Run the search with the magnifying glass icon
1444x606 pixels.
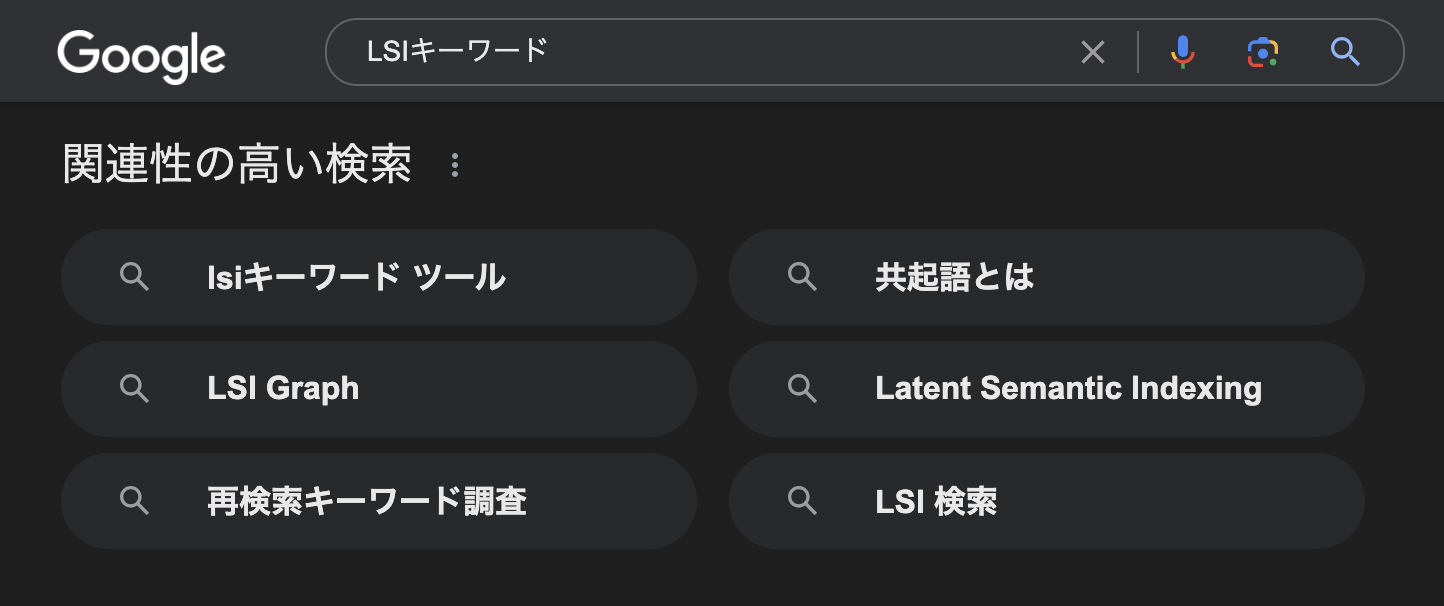coord(1344,51)
